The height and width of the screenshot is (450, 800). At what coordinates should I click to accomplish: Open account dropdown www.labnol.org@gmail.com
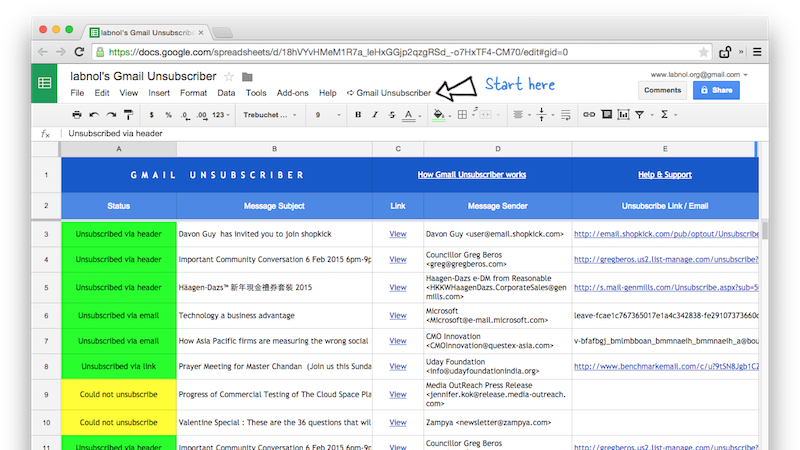point(699,74)
